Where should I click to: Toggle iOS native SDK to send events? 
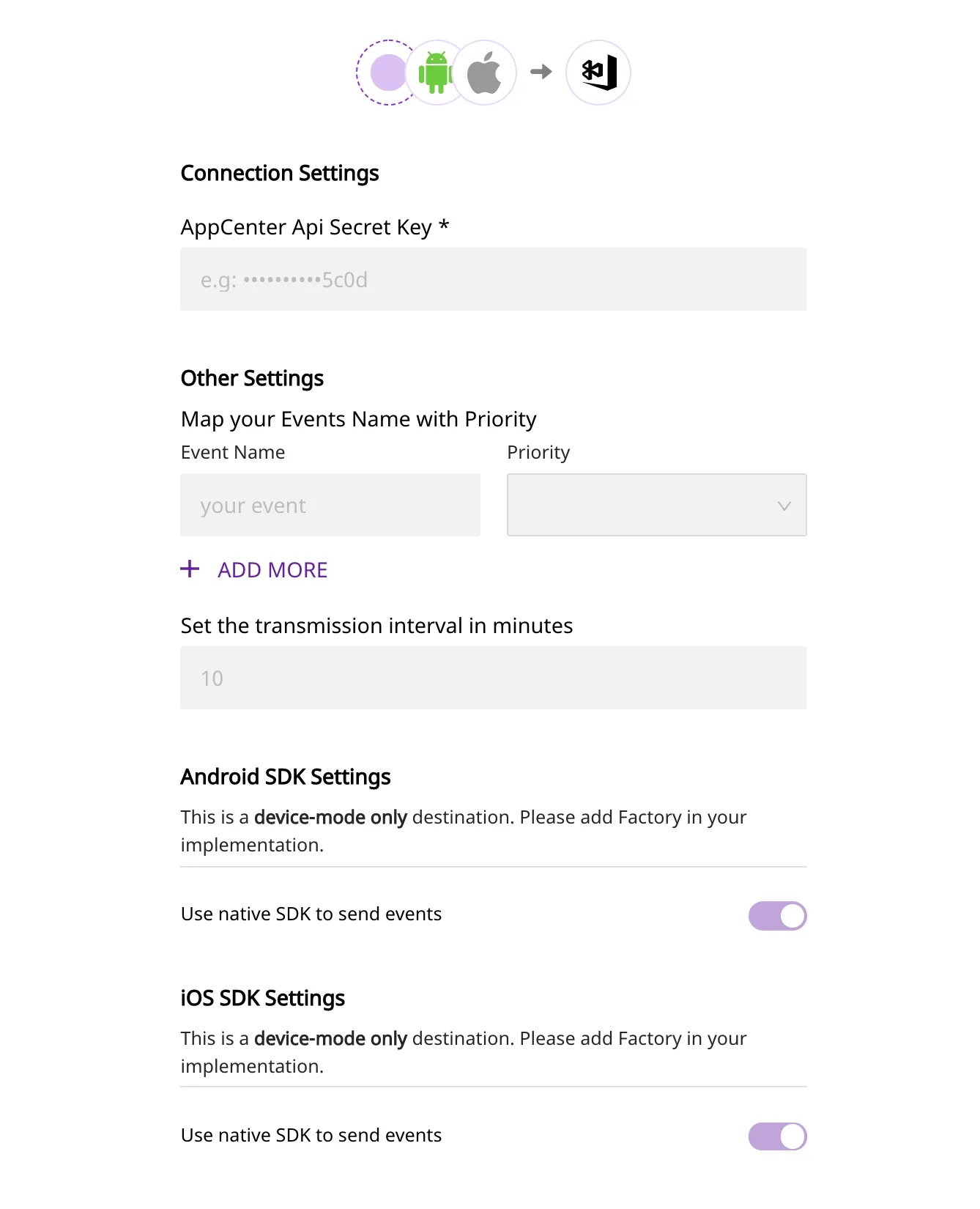tap(777, 1136)
